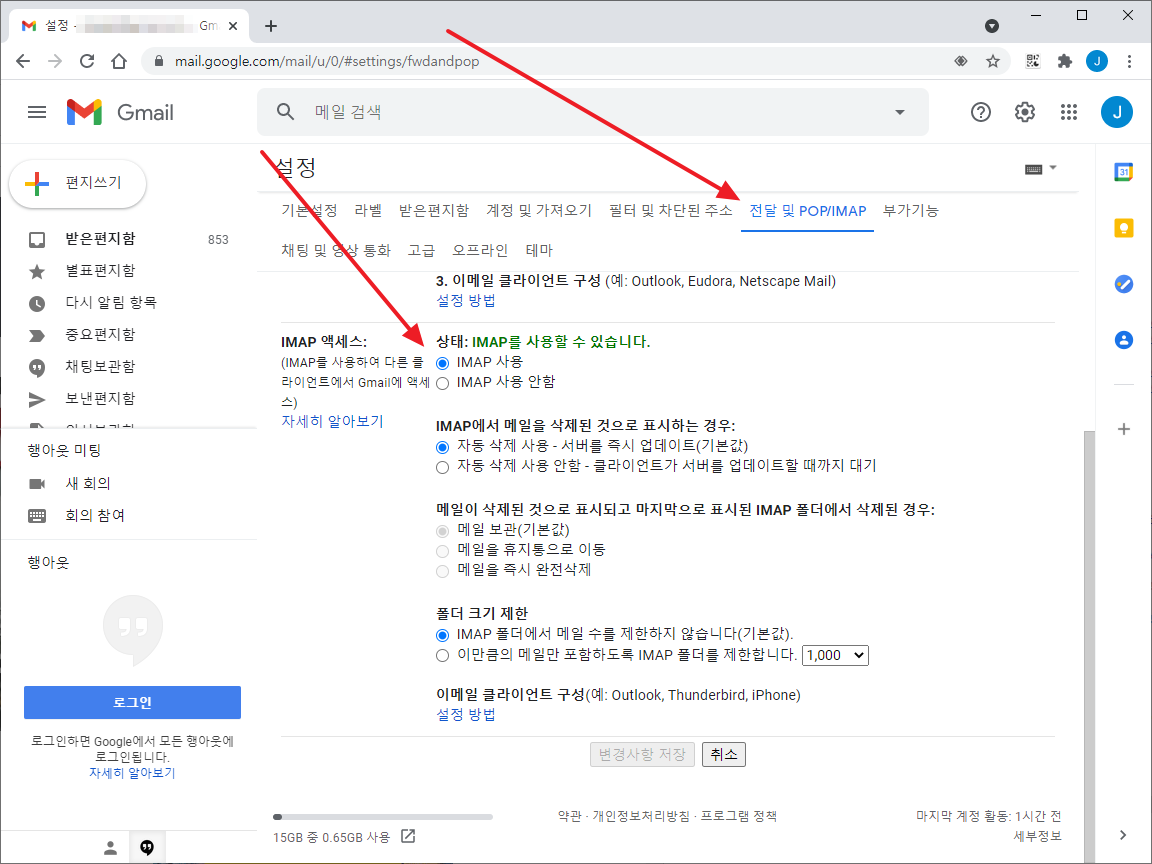Image resolution: width=1152 pixels, height=864 pixels.
Task: Go to the browser home page
Action: (119, 61)
